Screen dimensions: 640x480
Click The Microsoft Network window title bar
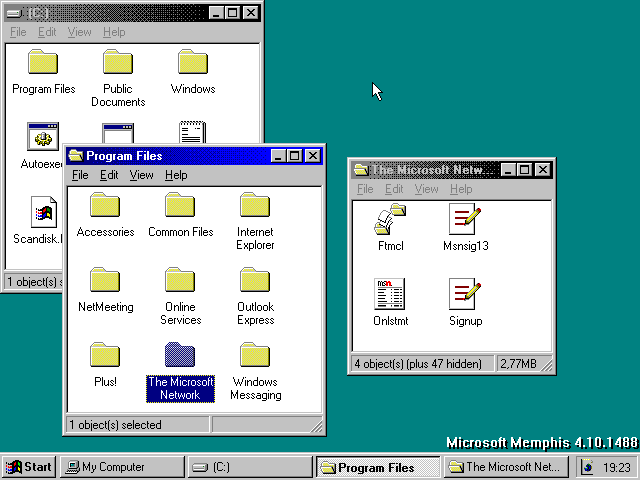[451, 169]
